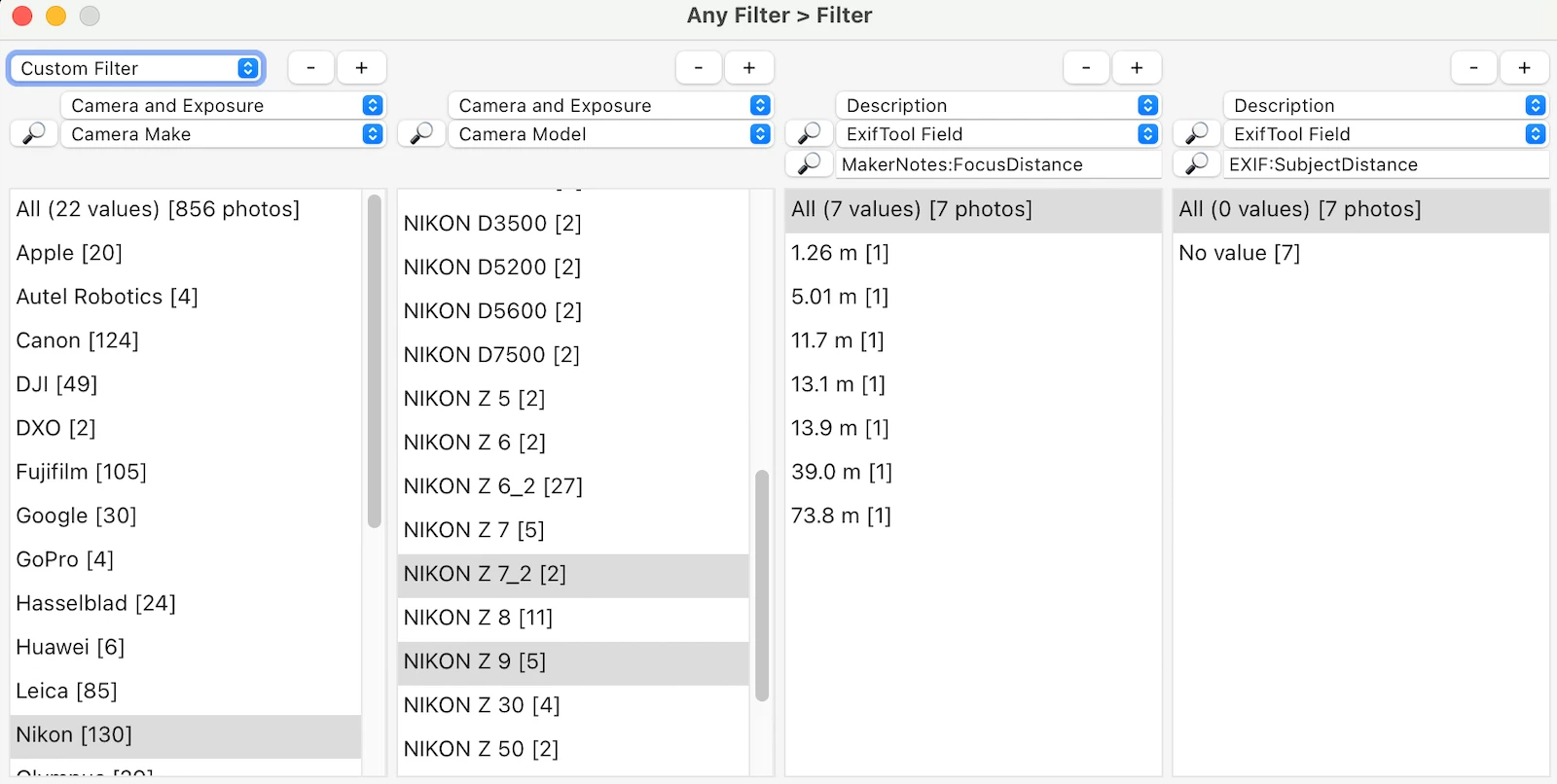
Task: Click the Camera Model list scrollbar
Action: 762,586
